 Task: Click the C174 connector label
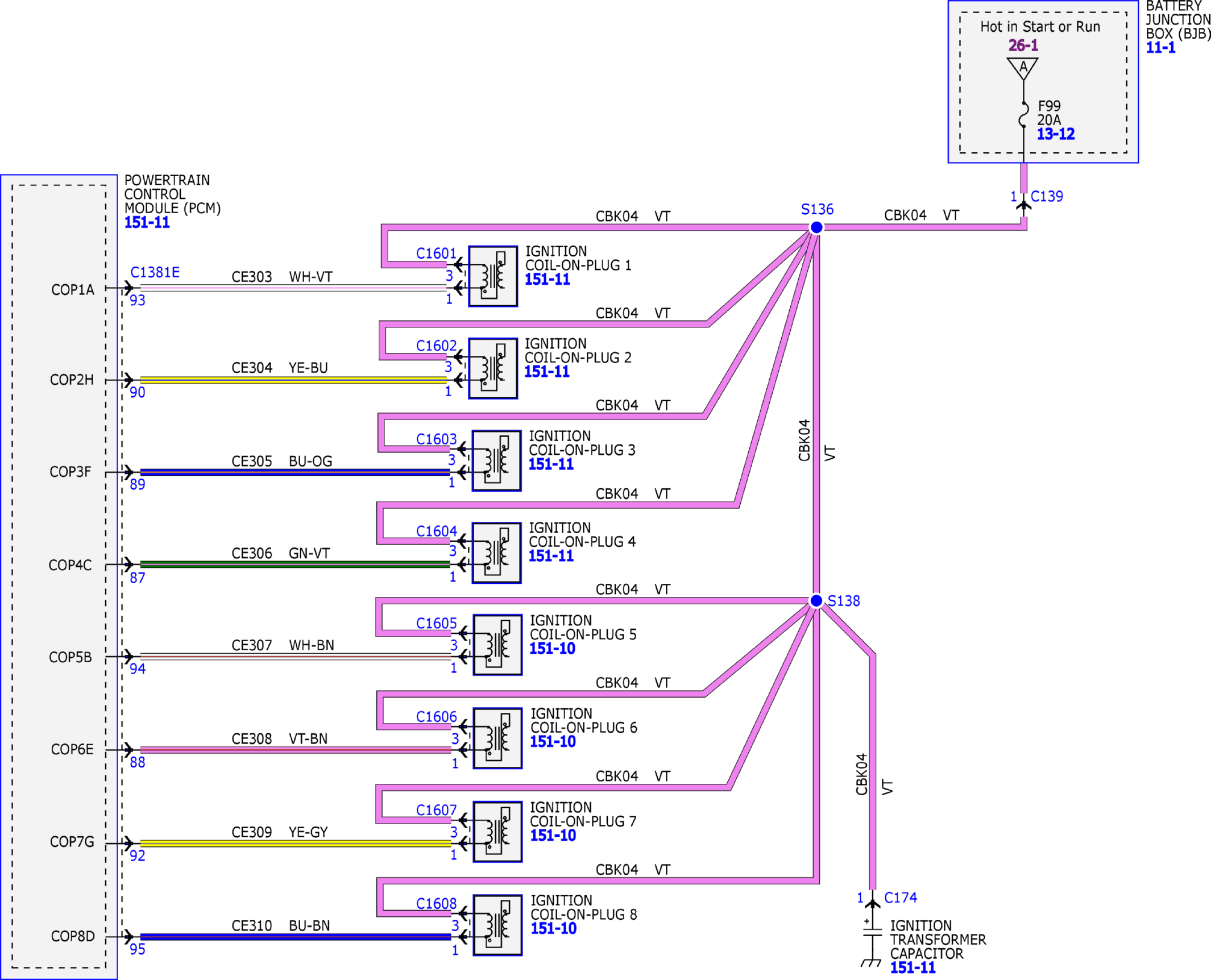901,898
